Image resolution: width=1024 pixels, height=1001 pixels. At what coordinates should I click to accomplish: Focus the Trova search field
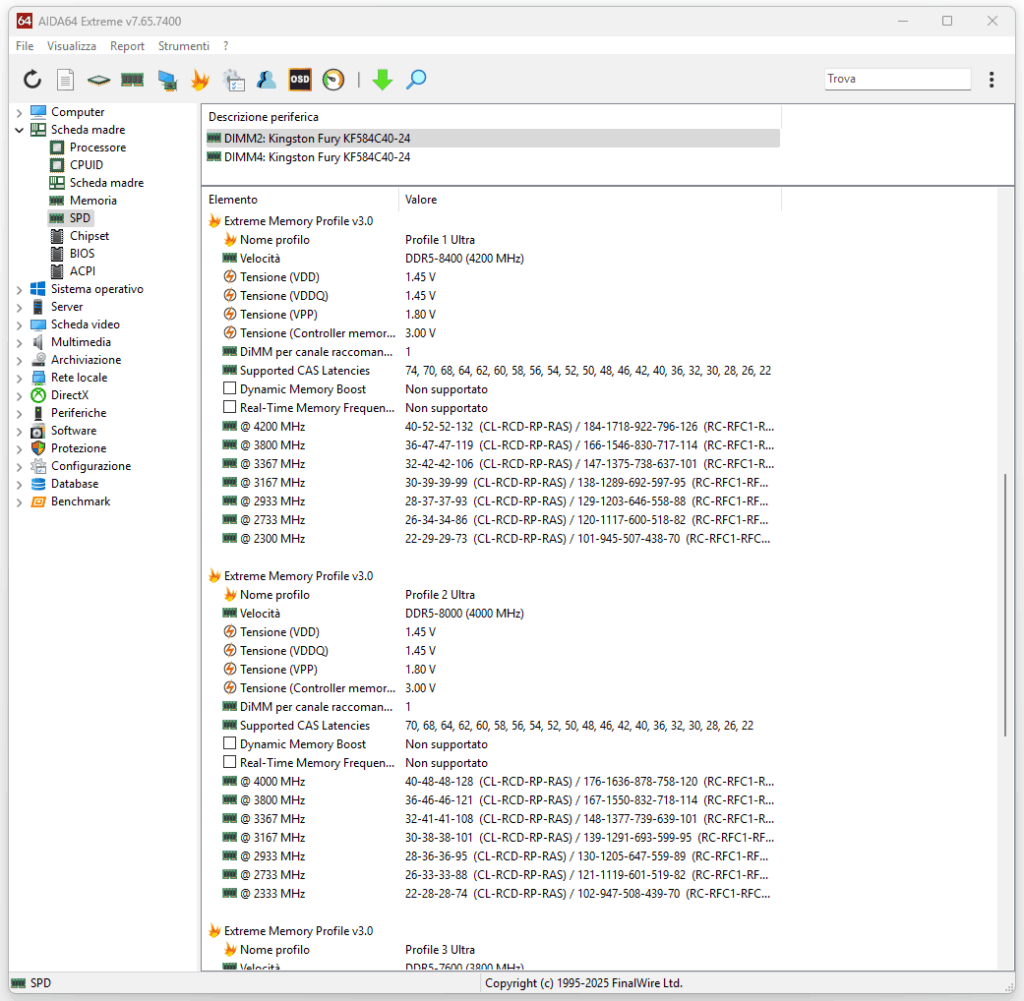point(897,79)
